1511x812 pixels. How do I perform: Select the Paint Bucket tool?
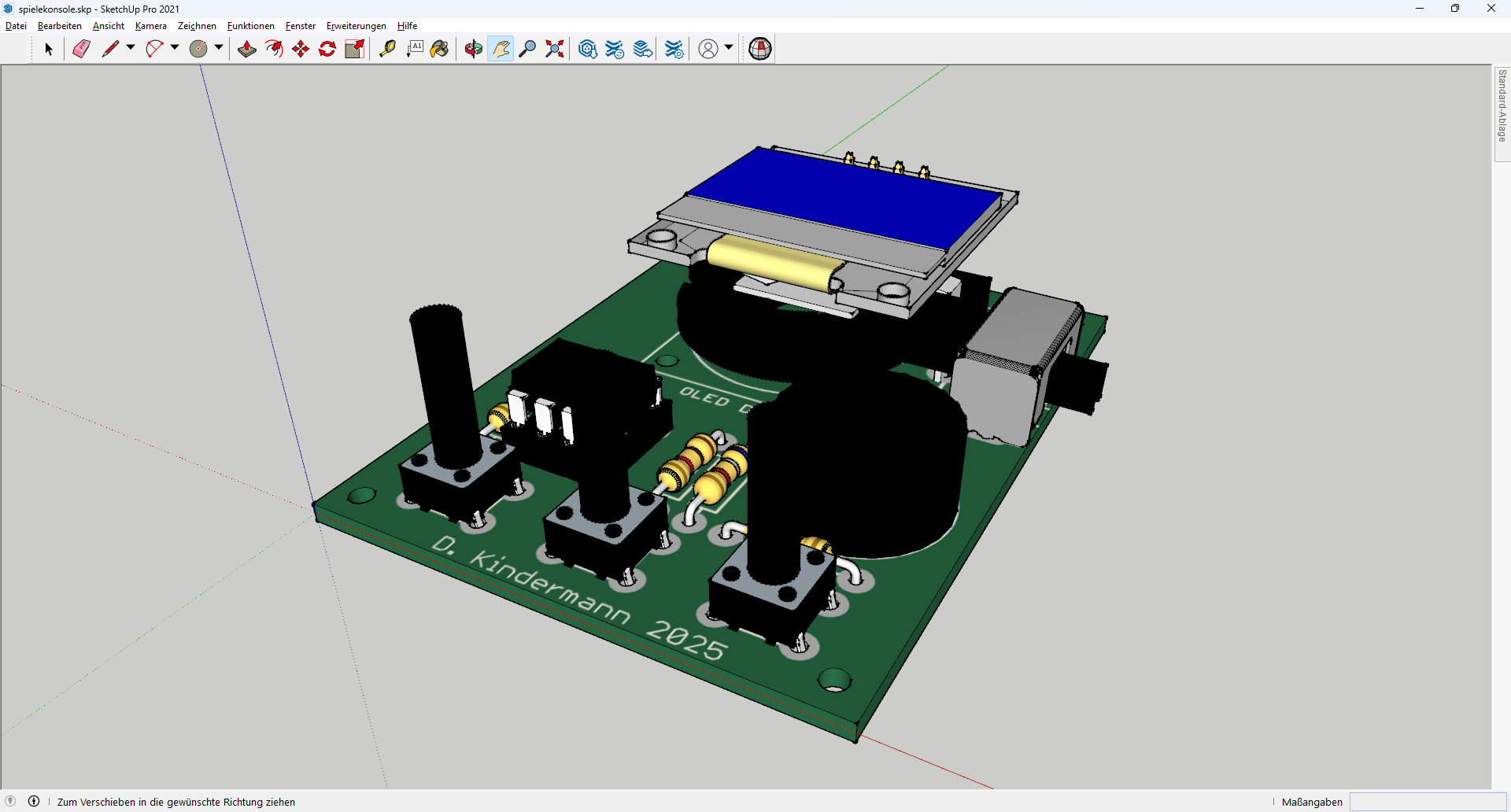point(440,49)
